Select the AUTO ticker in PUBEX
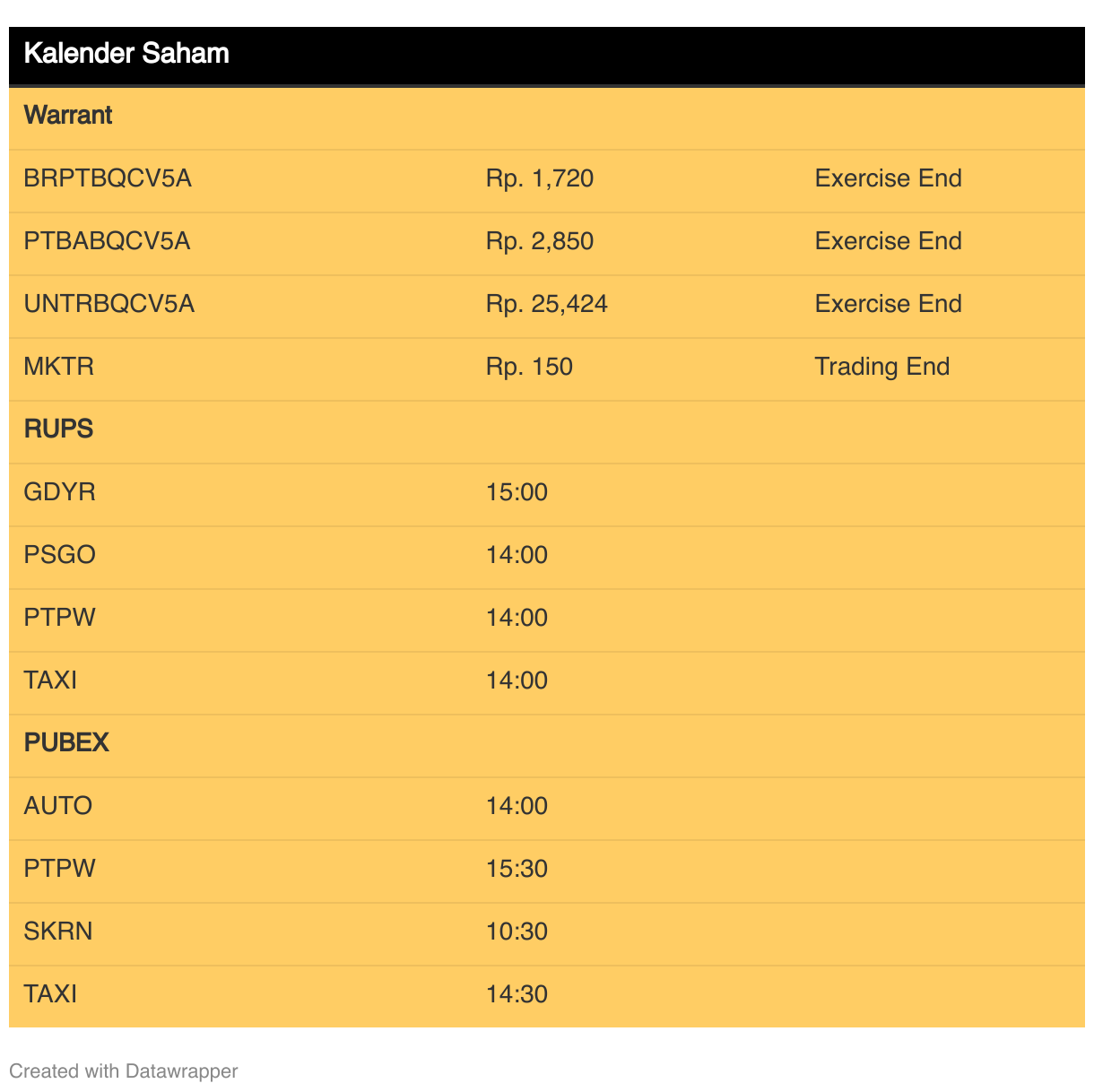 point(58,806)
